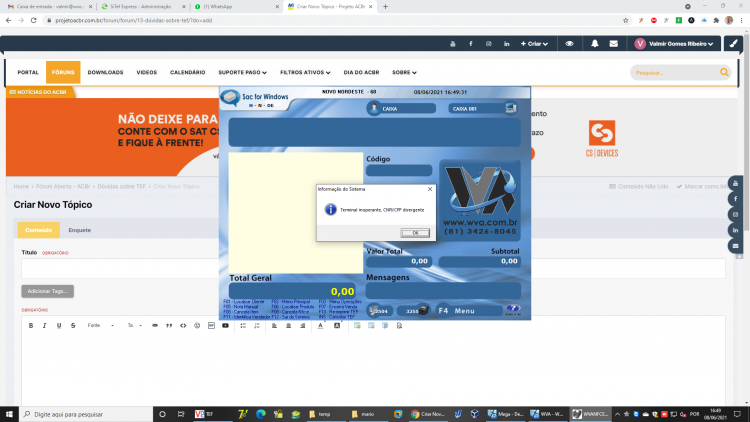
Task: Open the FÓRUNS menu item
Action: tap(63, 72)
